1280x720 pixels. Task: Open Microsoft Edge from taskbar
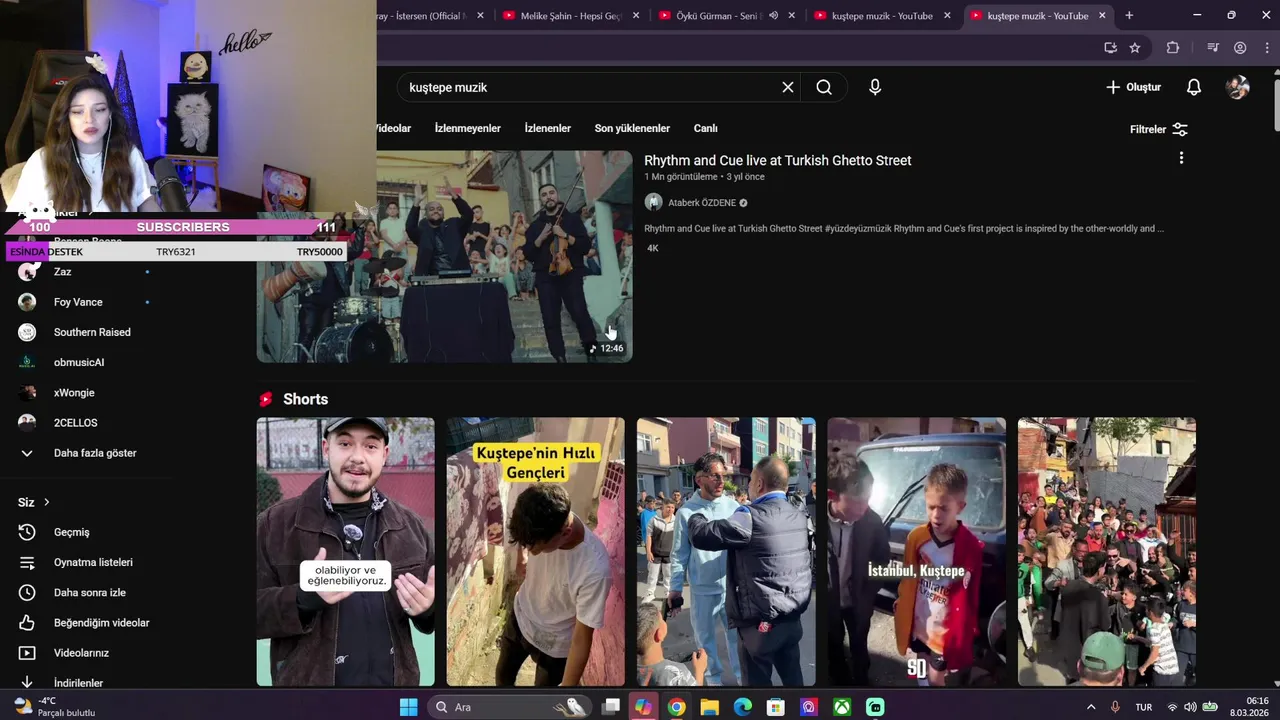743,707
